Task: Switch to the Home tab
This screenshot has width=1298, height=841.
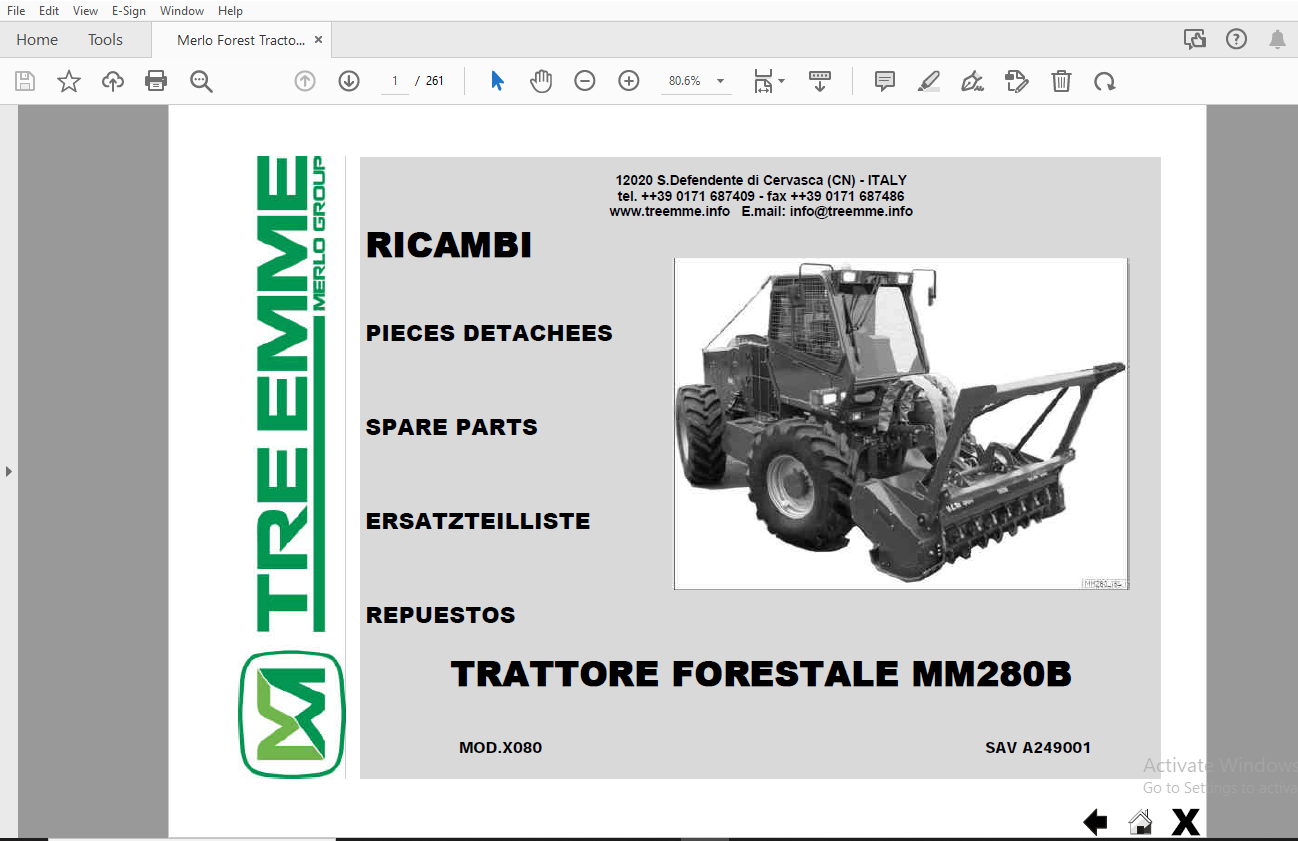Action: (37, 40)
